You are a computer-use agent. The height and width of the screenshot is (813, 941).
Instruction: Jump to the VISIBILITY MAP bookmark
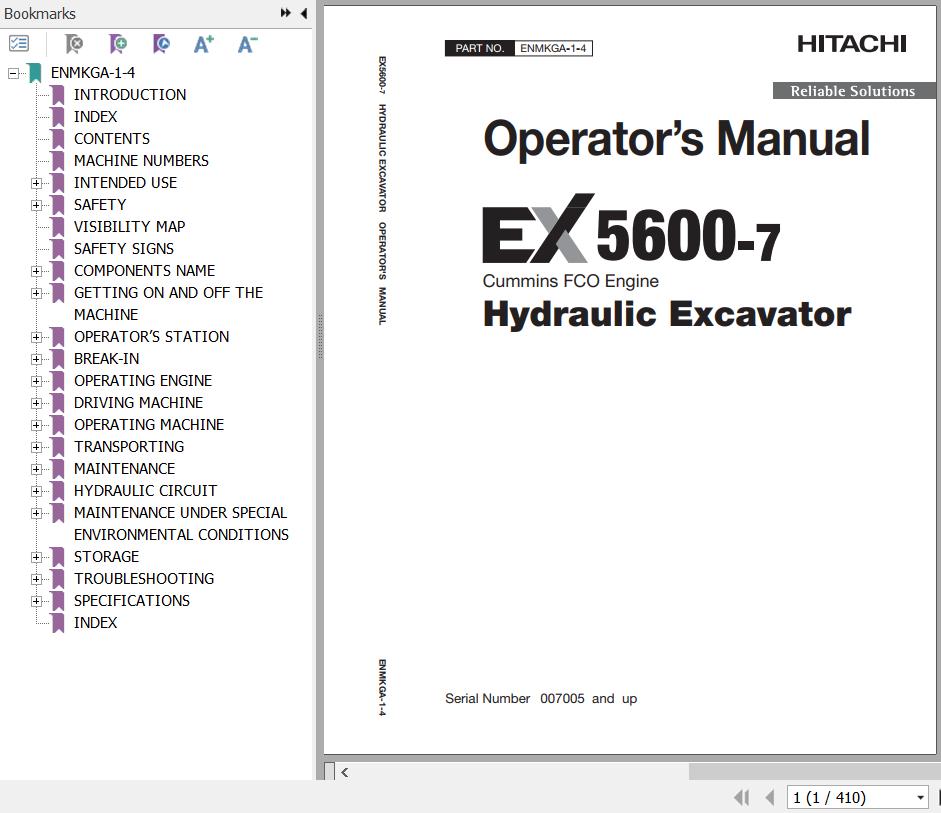[129, 227]
